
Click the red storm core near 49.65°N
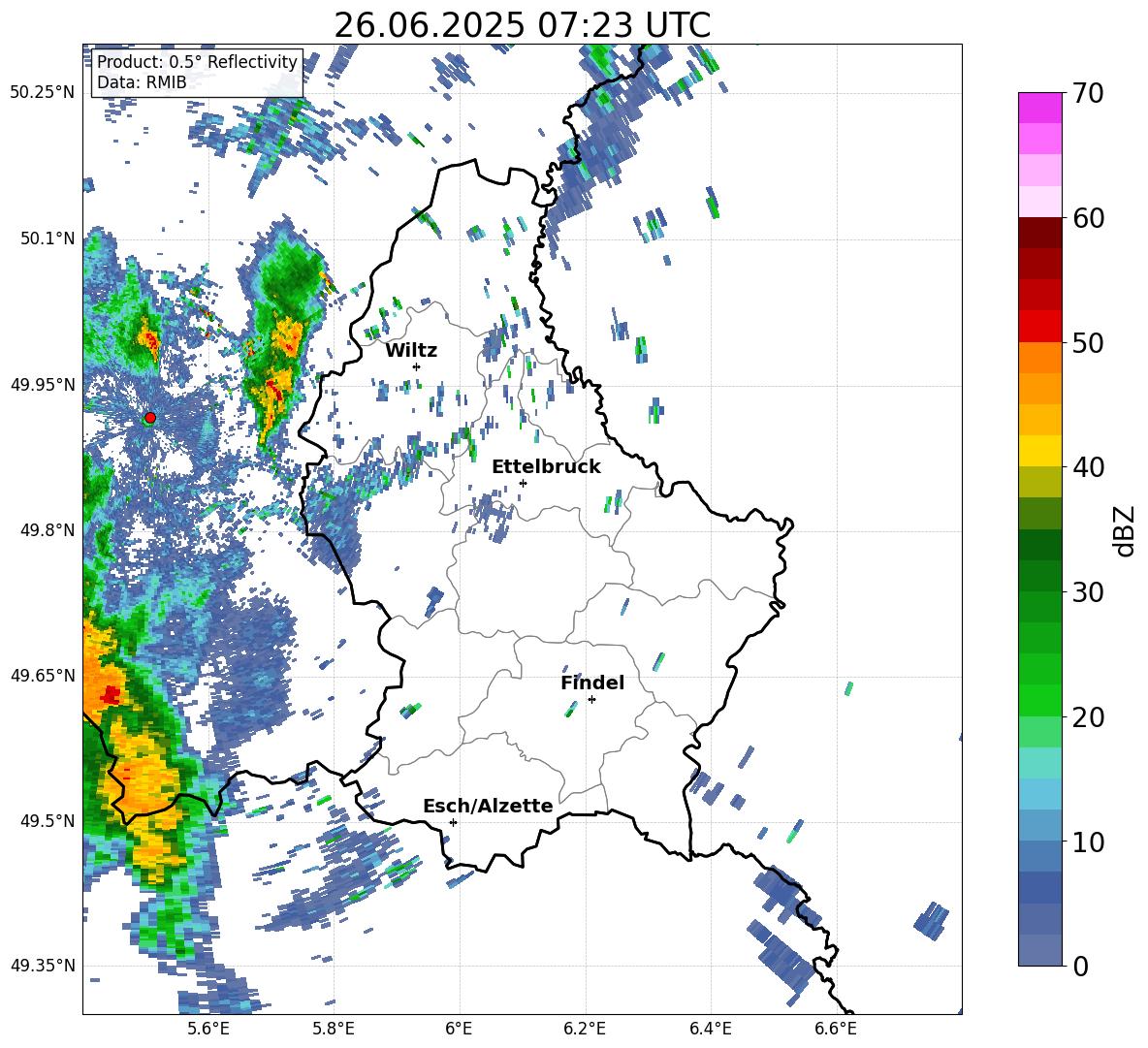(x=111, y=694)
